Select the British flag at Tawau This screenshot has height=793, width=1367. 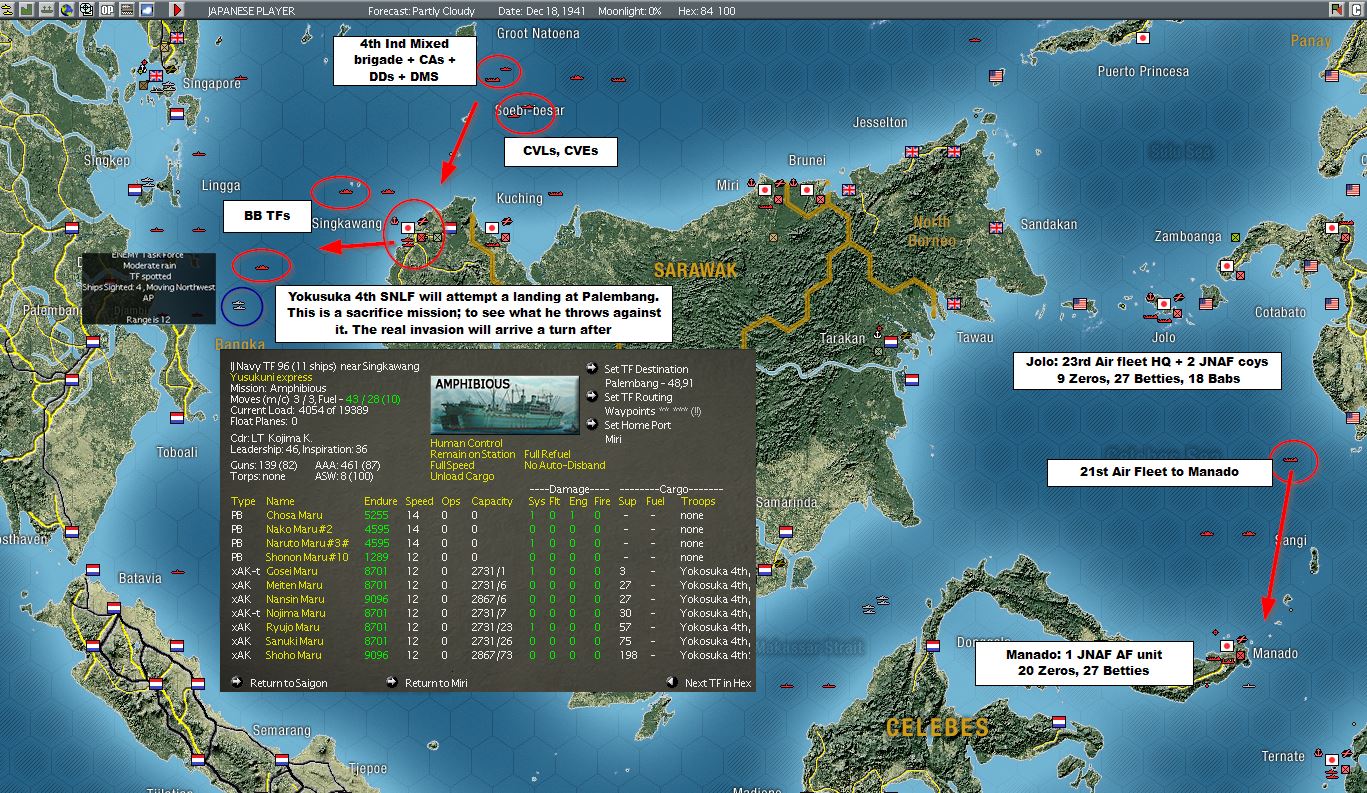pyautogui.click(x=953, y=304)
